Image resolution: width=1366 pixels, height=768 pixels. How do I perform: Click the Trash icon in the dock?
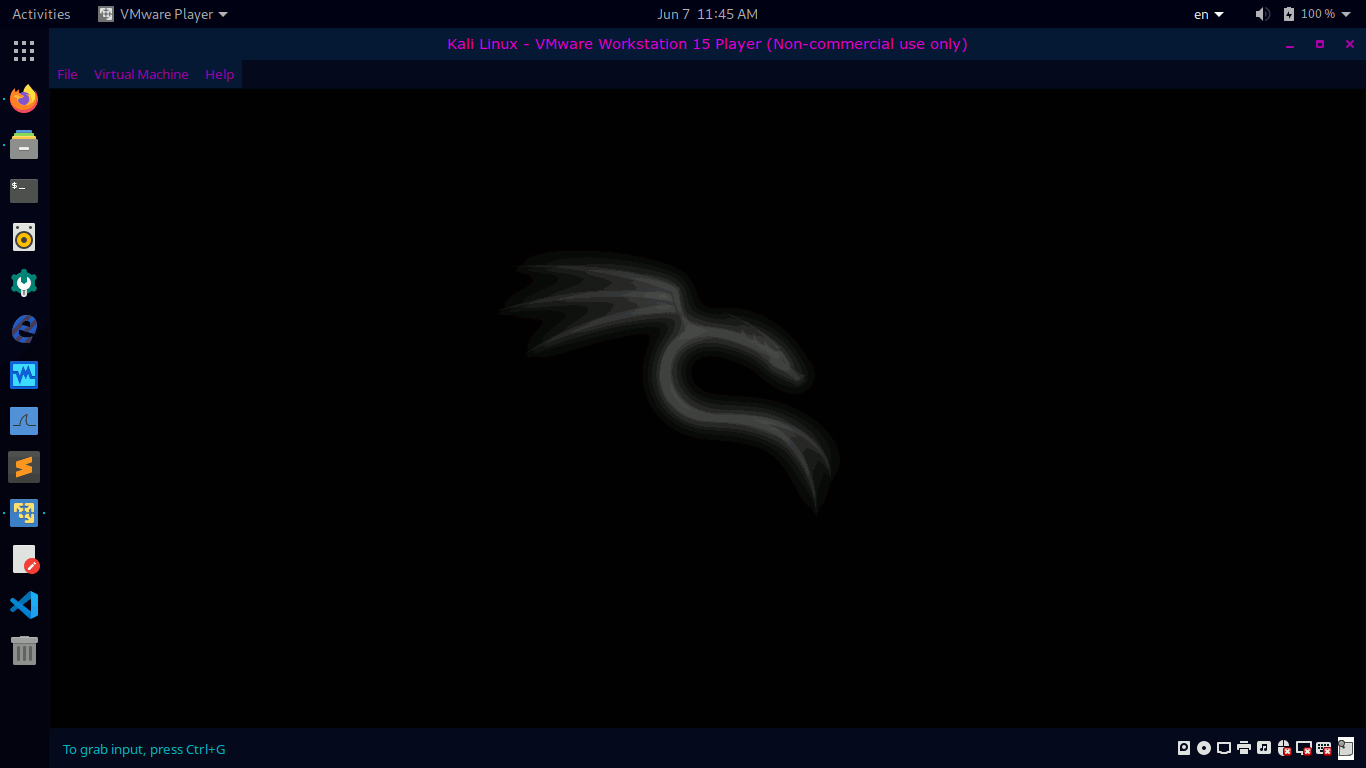pyautogui.click(x=23, y=650)
